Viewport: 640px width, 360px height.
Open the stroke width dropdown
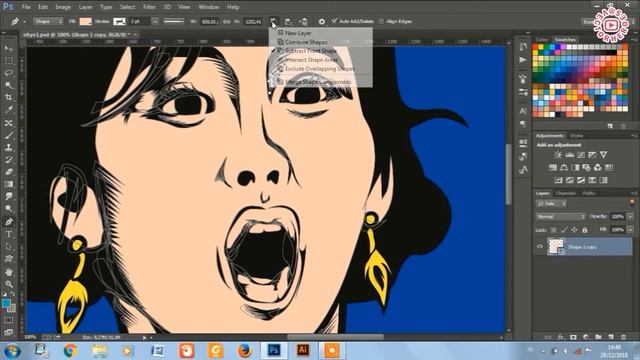(155, 21)
